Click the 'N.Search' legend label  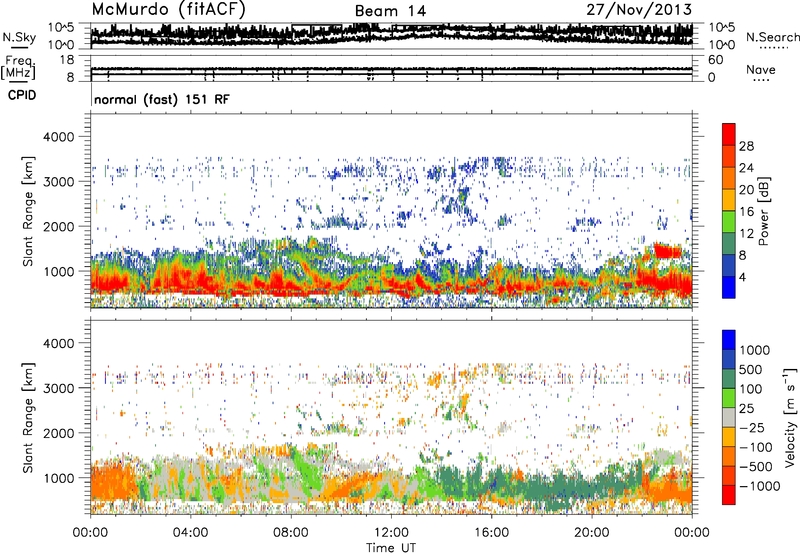point(773,37)
